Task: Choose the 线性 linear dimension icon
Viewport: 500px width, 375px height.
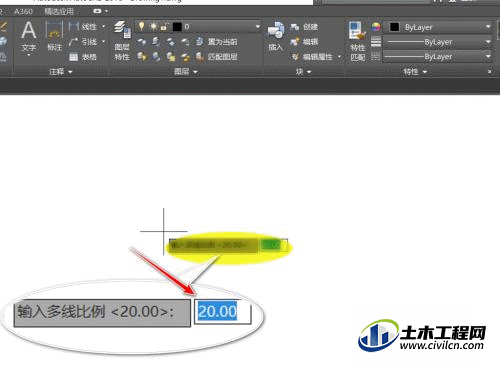Action: click(73, 26)
